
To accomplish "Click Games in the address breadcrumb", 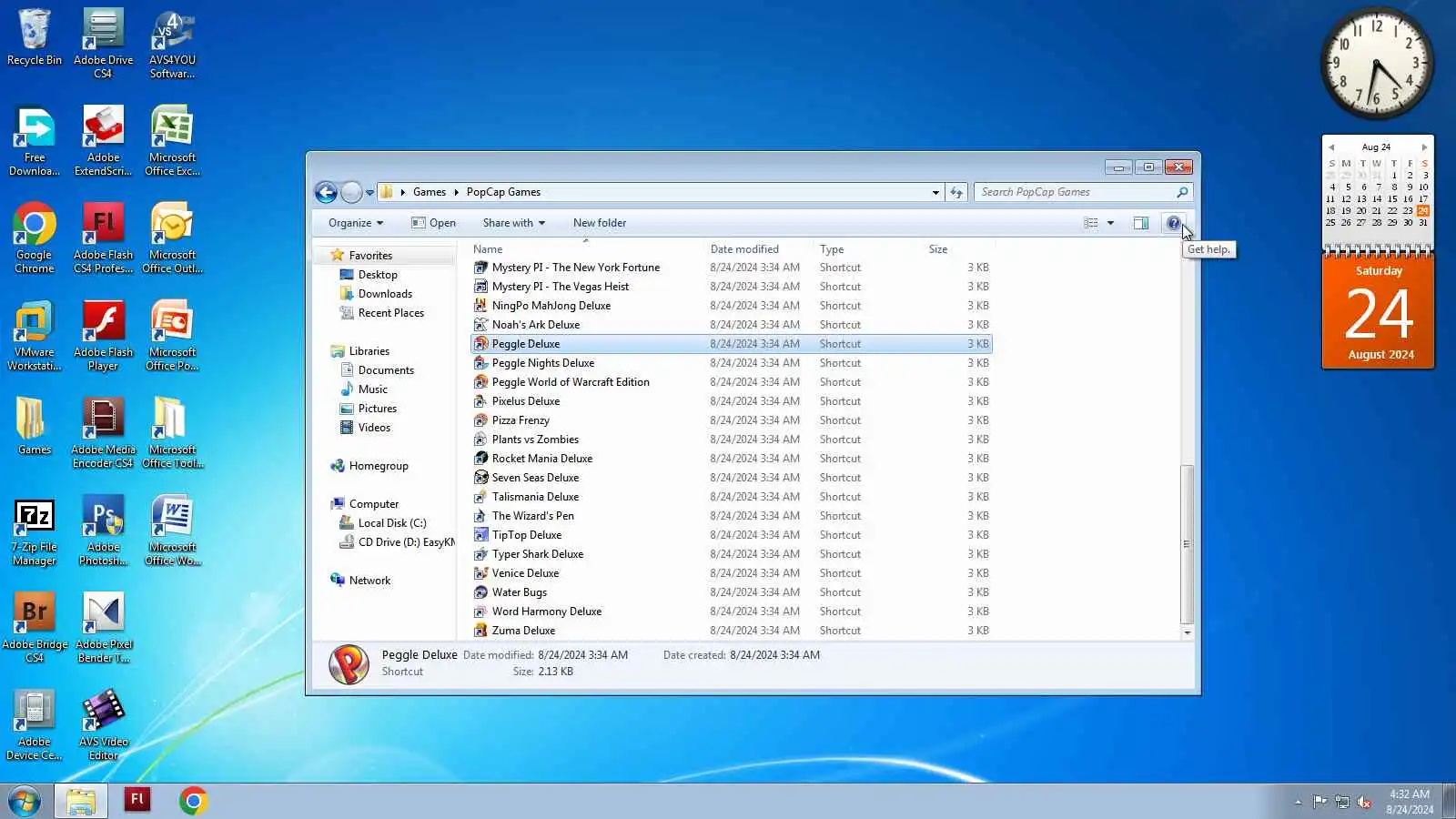I will 430,192.
